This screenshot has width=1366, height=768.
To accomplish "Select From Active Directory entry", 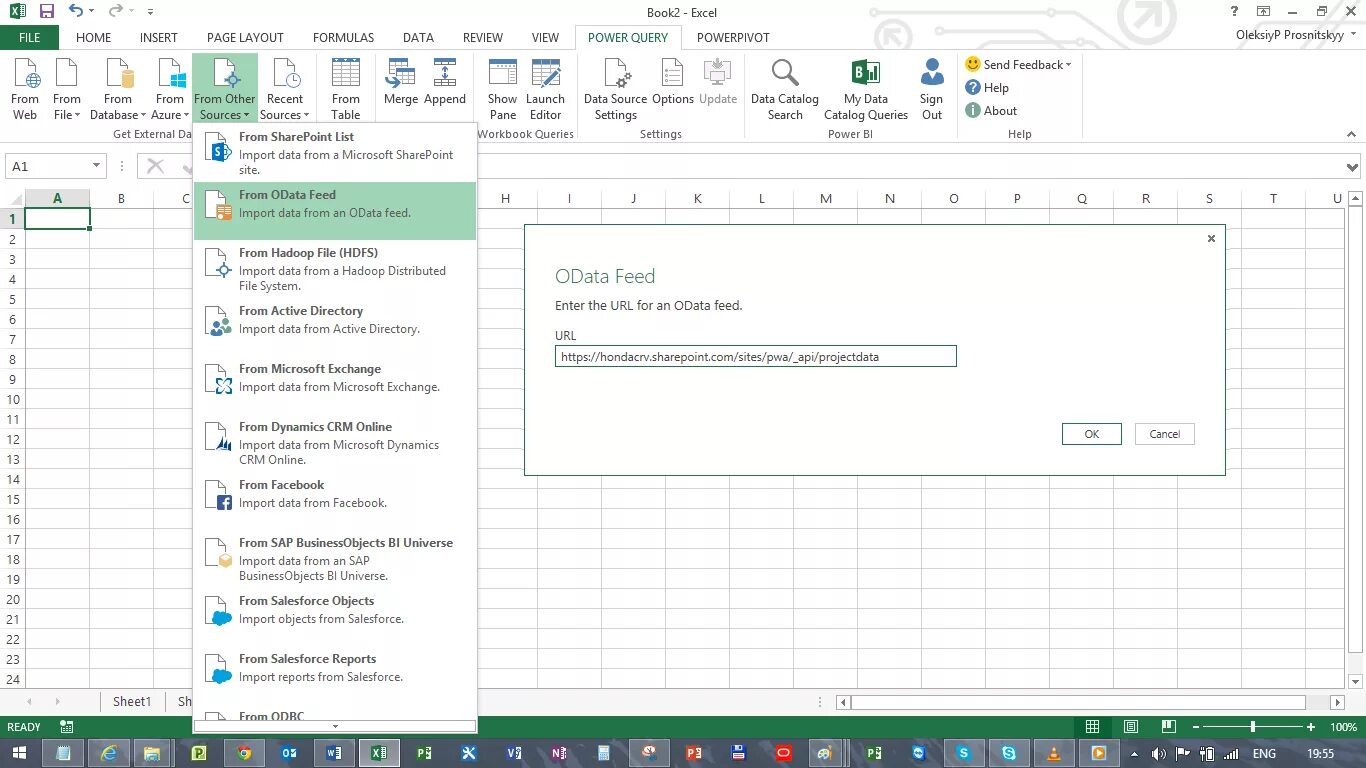I will (x=335, y=326).
